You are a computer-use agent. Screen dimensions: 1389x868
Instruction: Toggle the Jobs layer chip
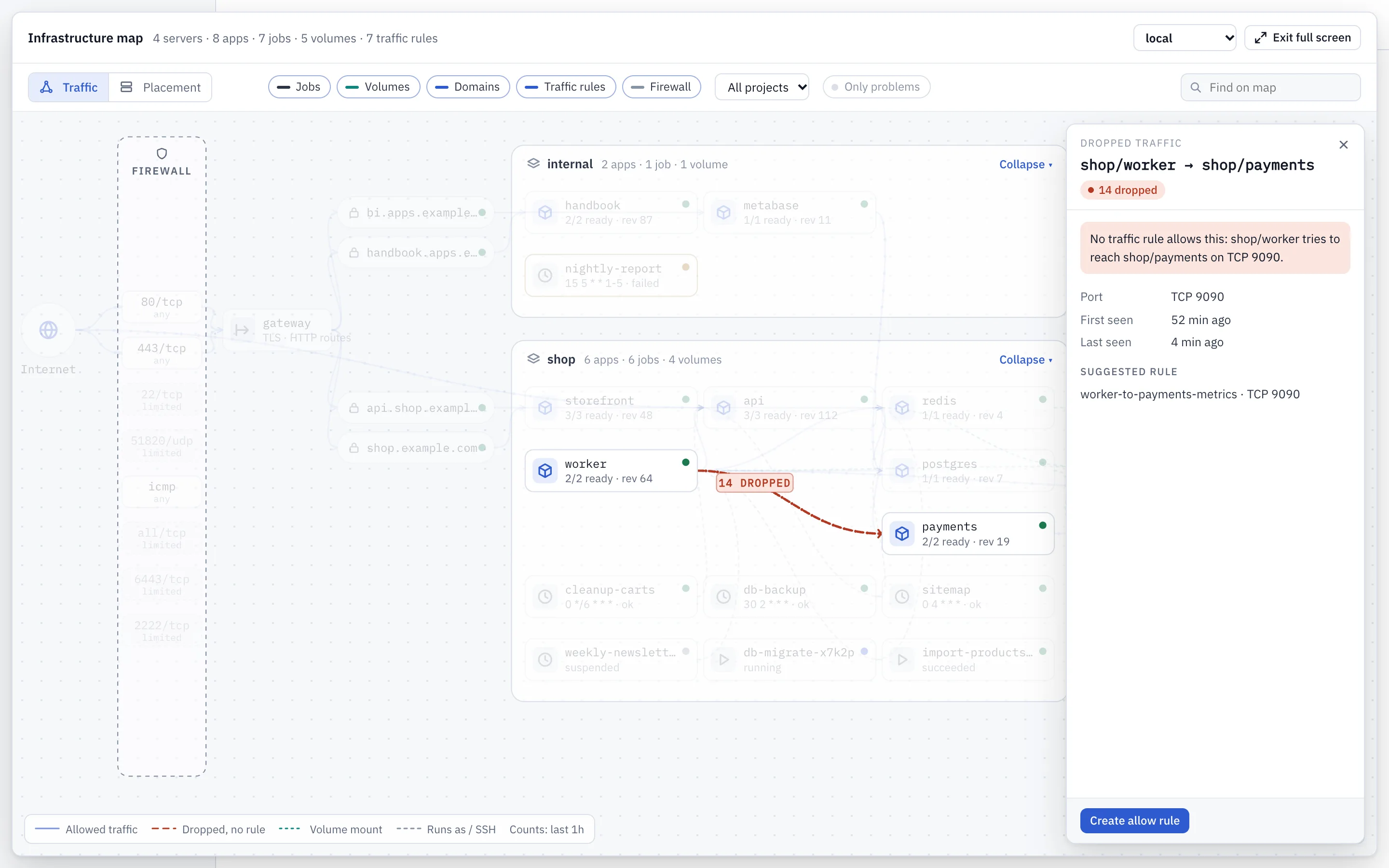[299, 87]
